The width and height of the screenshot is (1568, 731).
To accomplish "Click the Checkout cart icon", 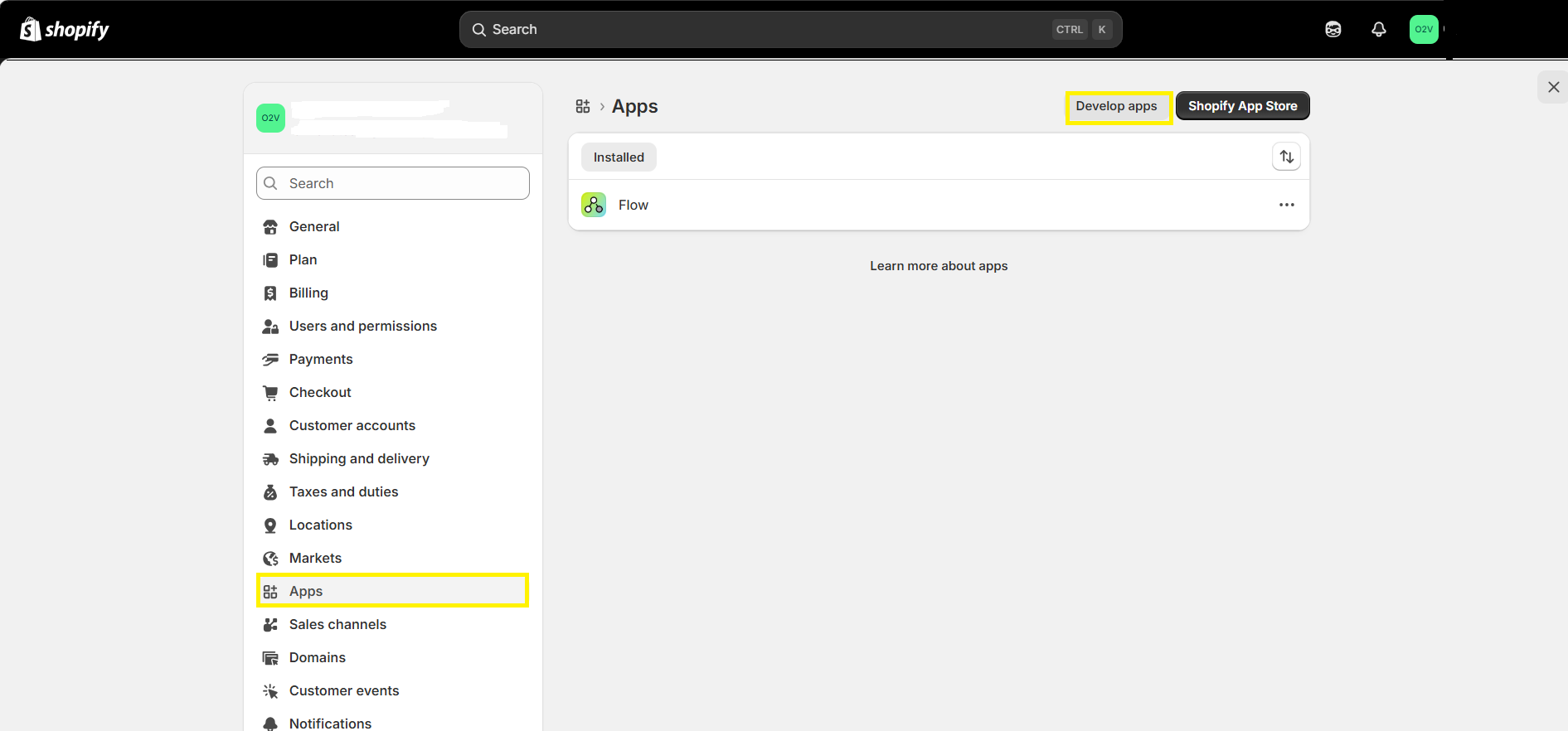I will (270, 393).
